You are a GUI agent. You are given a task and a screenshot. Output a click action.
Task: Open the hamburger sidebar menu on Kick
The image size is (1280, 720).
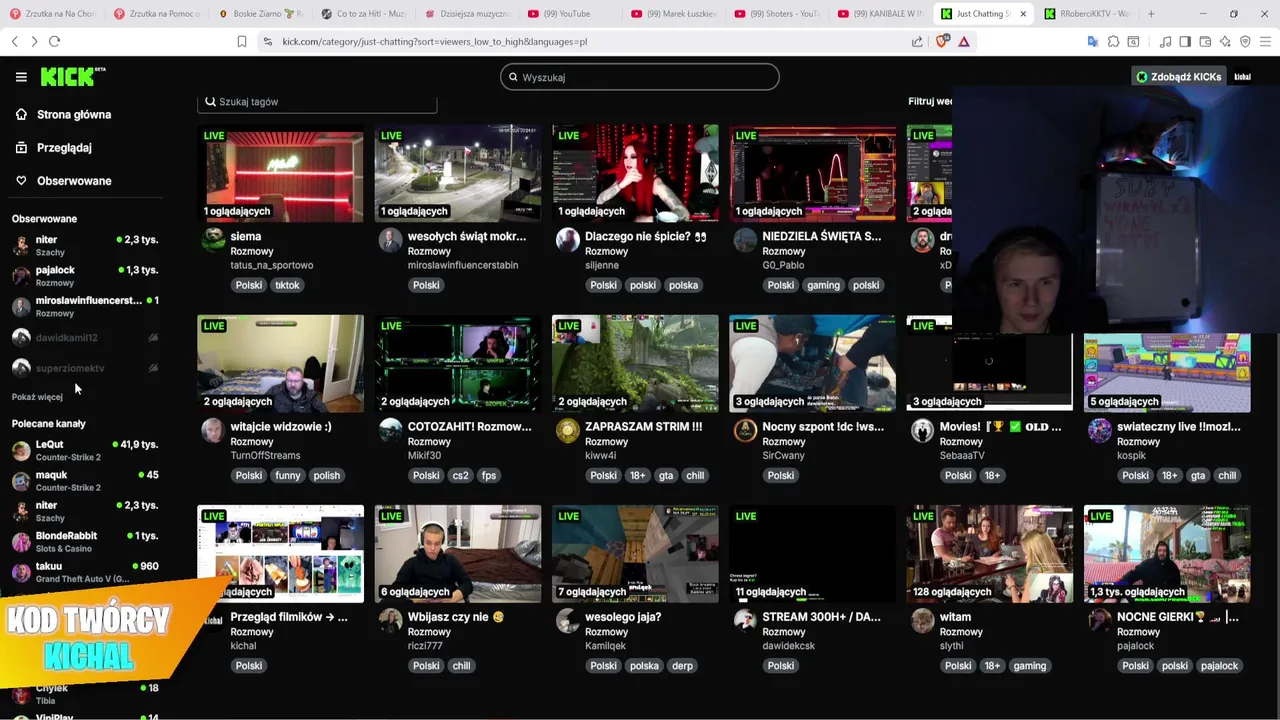pyautogui.click(x=21, y=77)
